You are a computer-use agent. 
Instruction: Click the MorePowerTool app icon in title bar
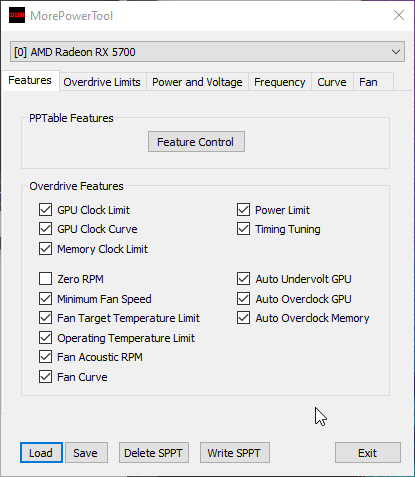click(17, 15)
